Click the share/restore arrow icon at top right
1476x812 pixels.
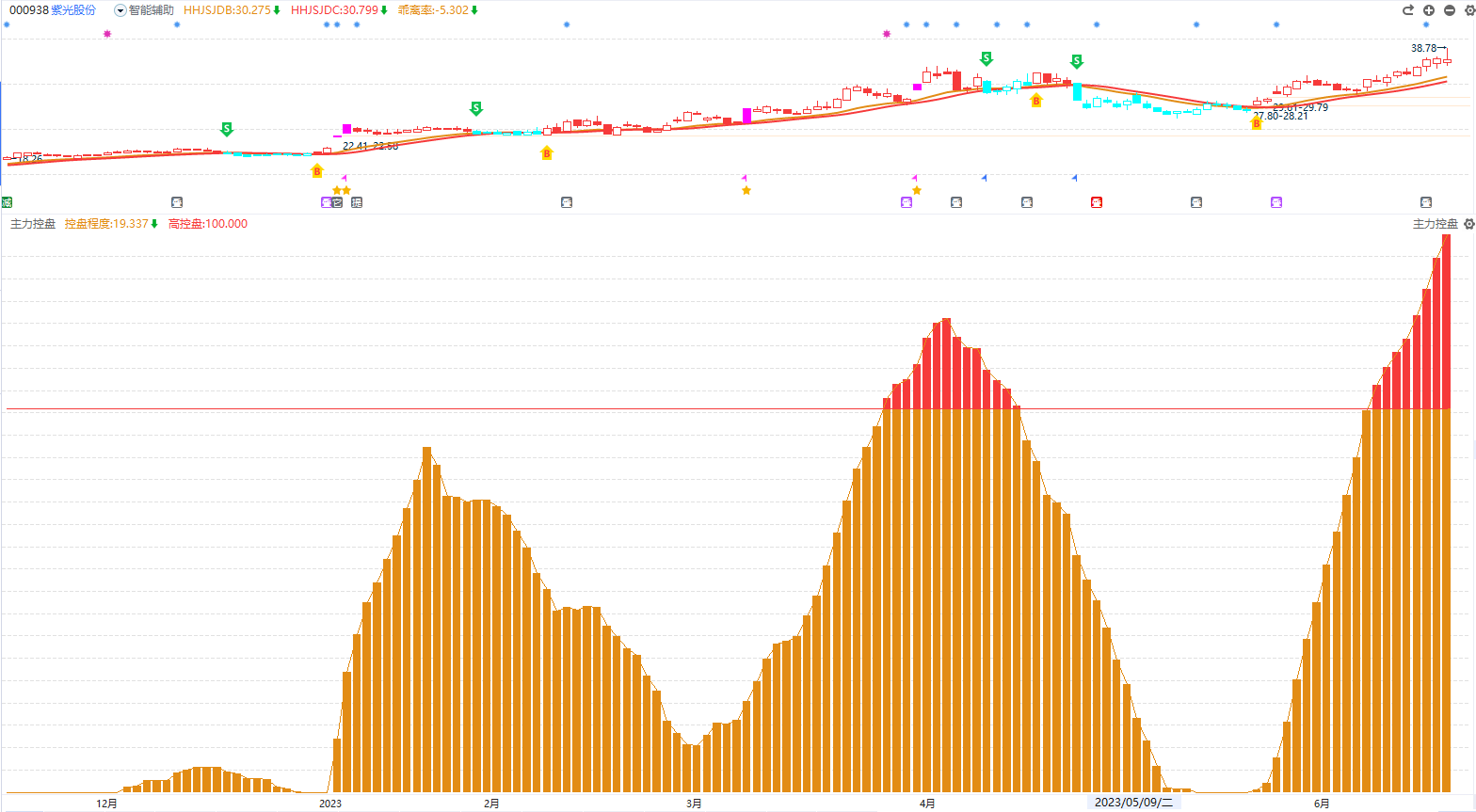click(x=1408, y=10)
